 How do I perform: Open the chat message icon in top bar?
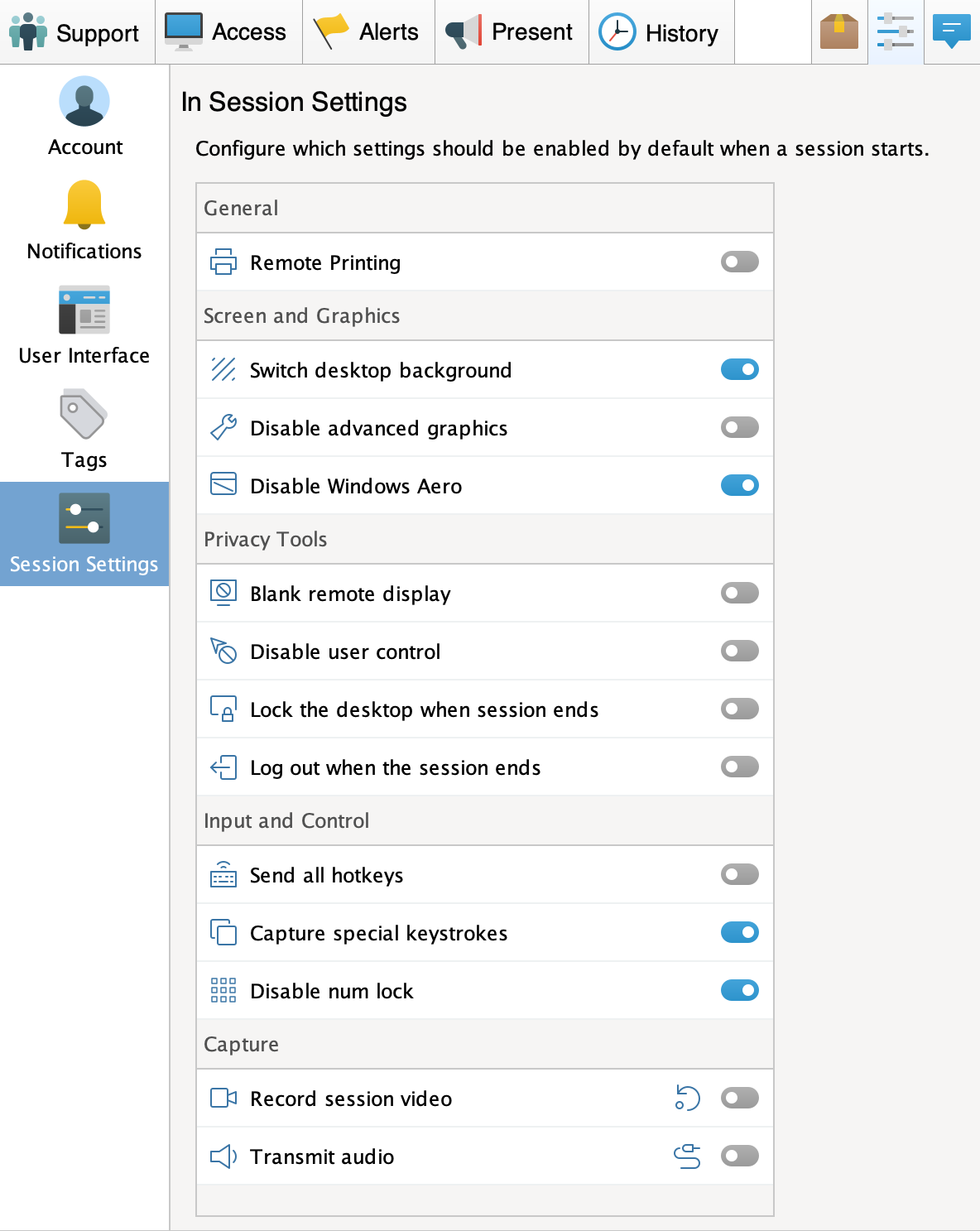pyautogui.click(x=952, y=32)
